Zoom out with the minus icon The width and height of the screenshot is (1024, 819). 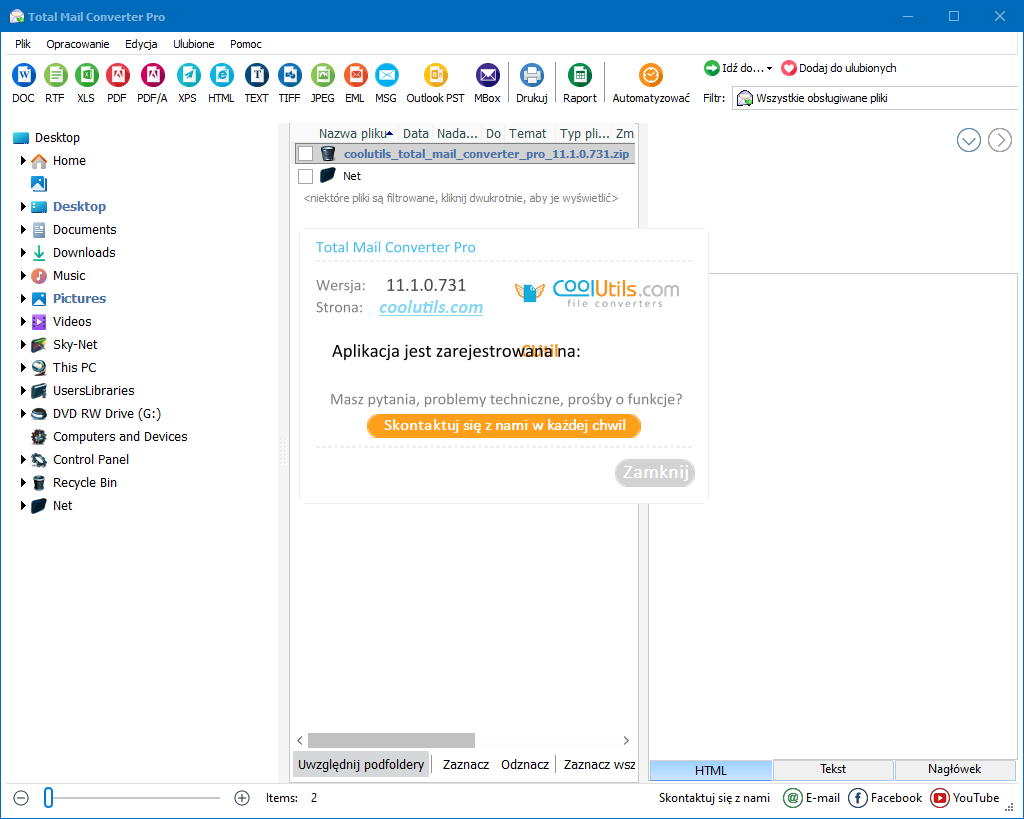21,797
